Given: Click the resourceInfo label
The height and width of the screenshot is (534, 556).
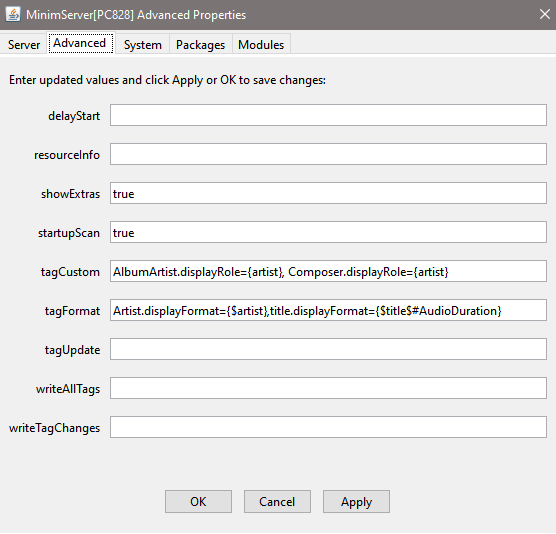Looking at the screenshot, I should (67, 155).
